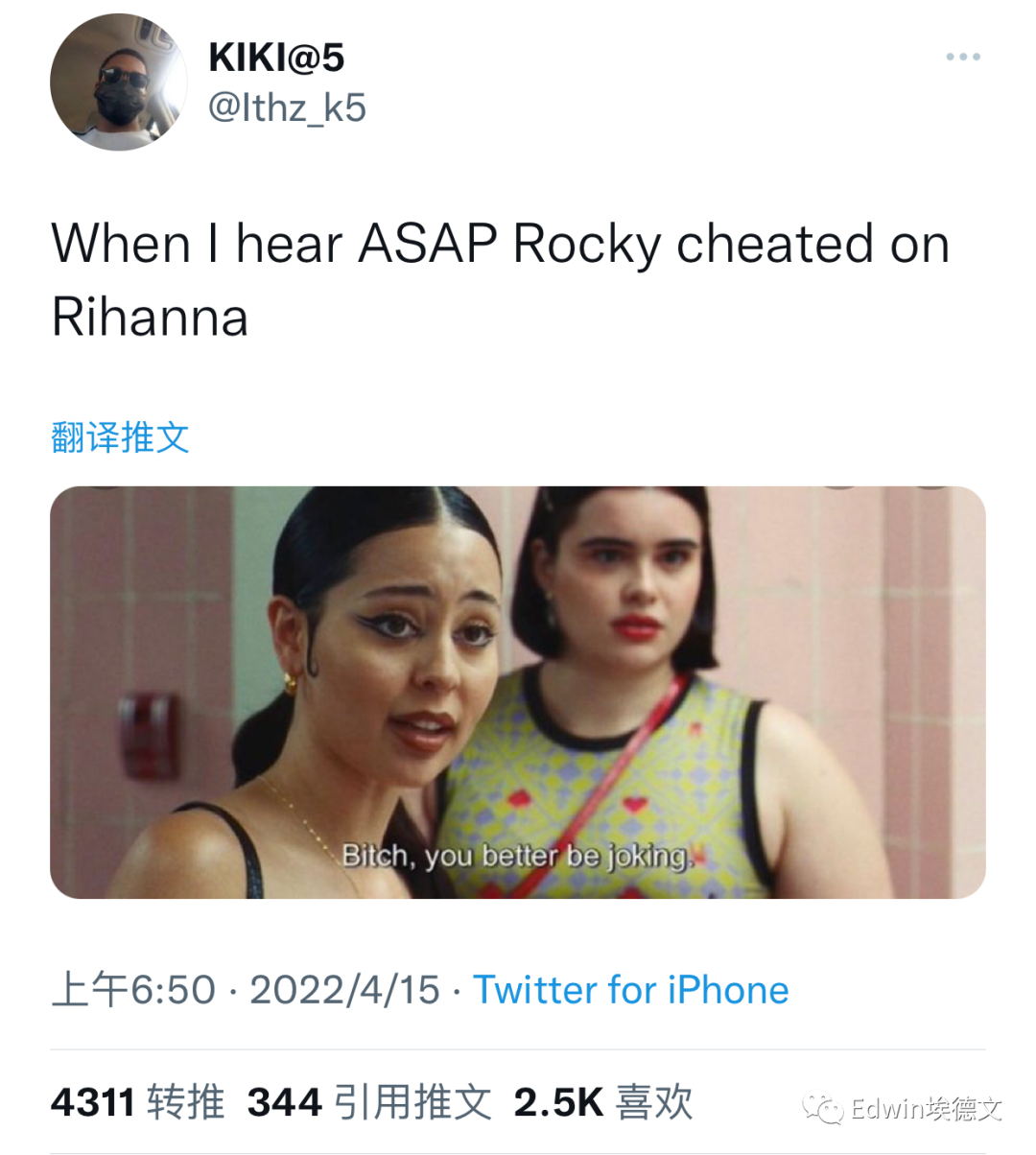
Task: Click 'ASAP Rocky' in the tweet text
Action: 509,244
